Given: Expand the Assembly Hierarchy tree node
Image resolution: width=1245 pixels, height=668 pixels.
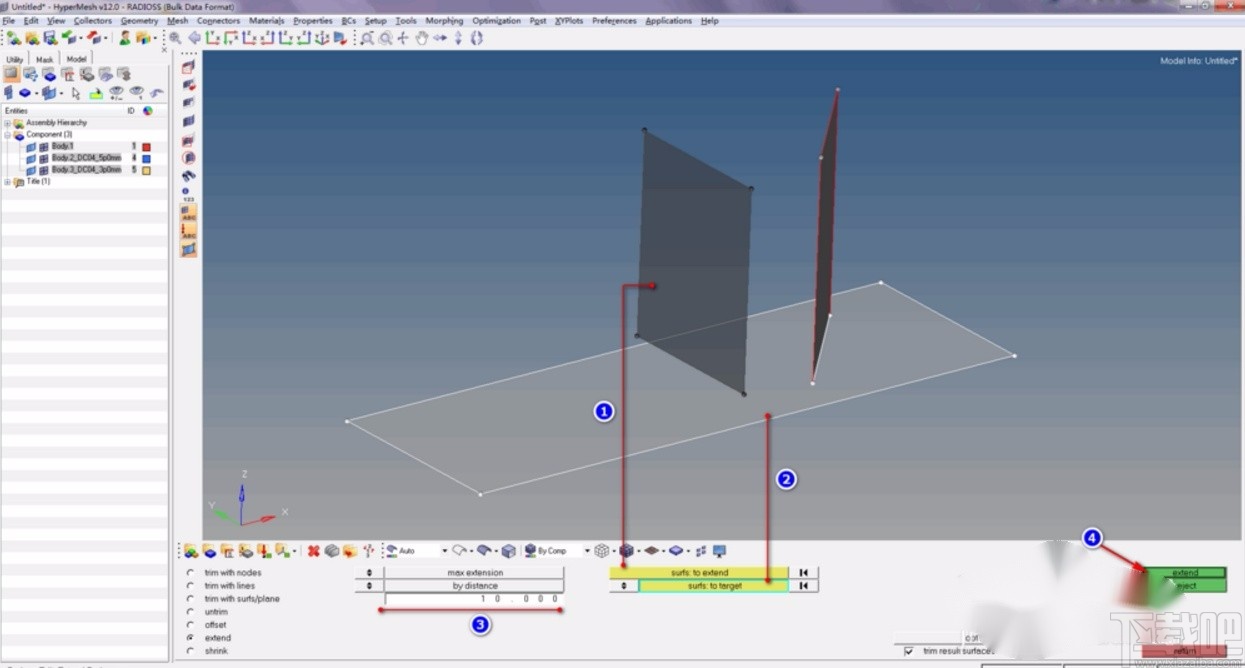Looking at the screenshot, I should (x=7, y=123).
